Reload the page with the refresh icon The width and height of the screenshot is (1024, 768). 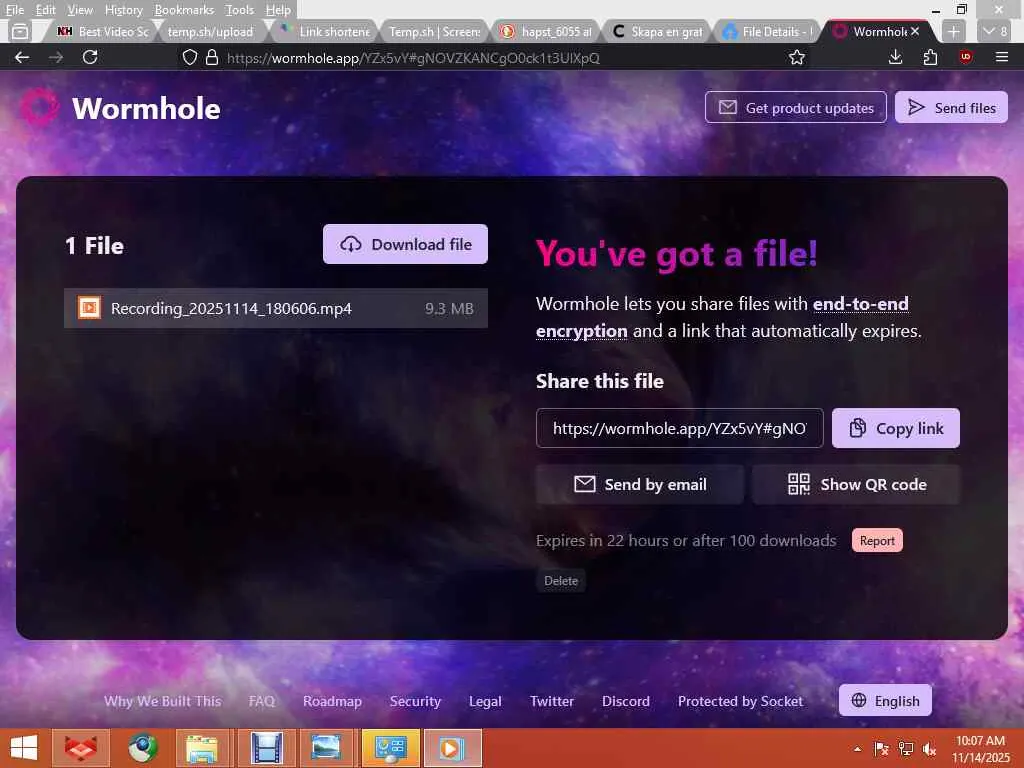[x=90, y=57]
